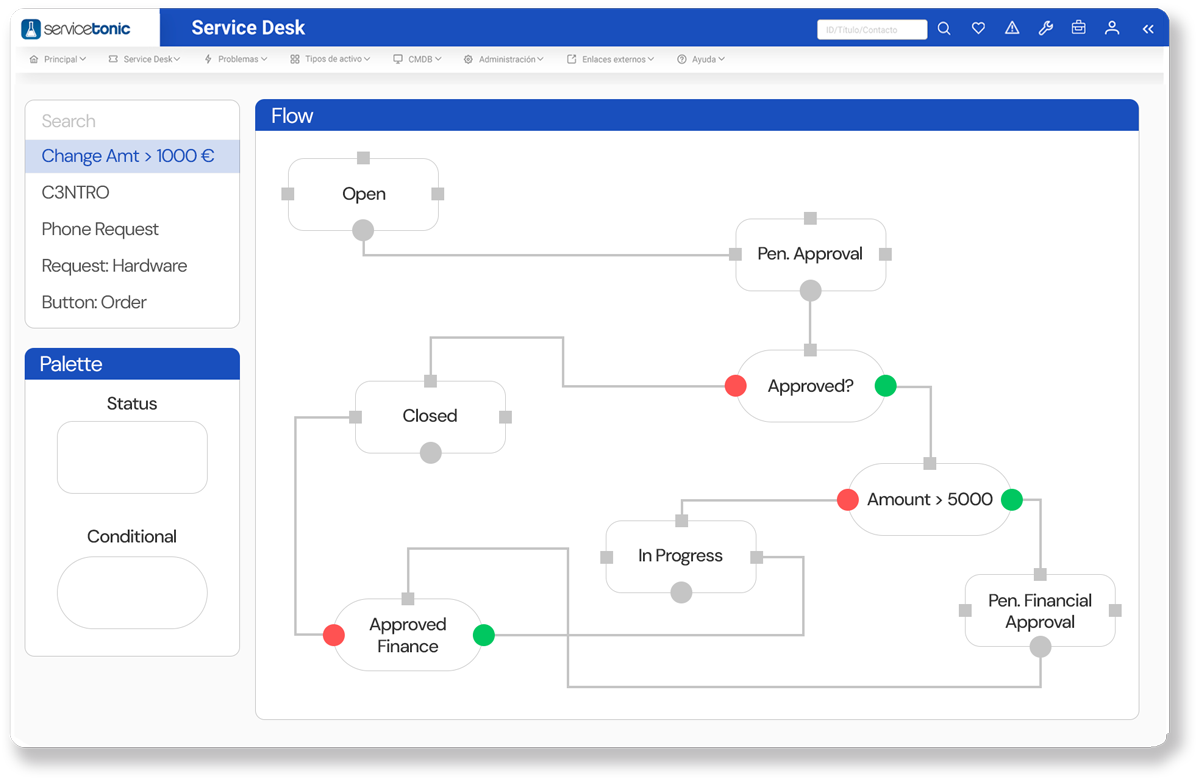Click the red dot on Amount > 5000
Screen dimensions: 1200x780
tap(848, 500)
